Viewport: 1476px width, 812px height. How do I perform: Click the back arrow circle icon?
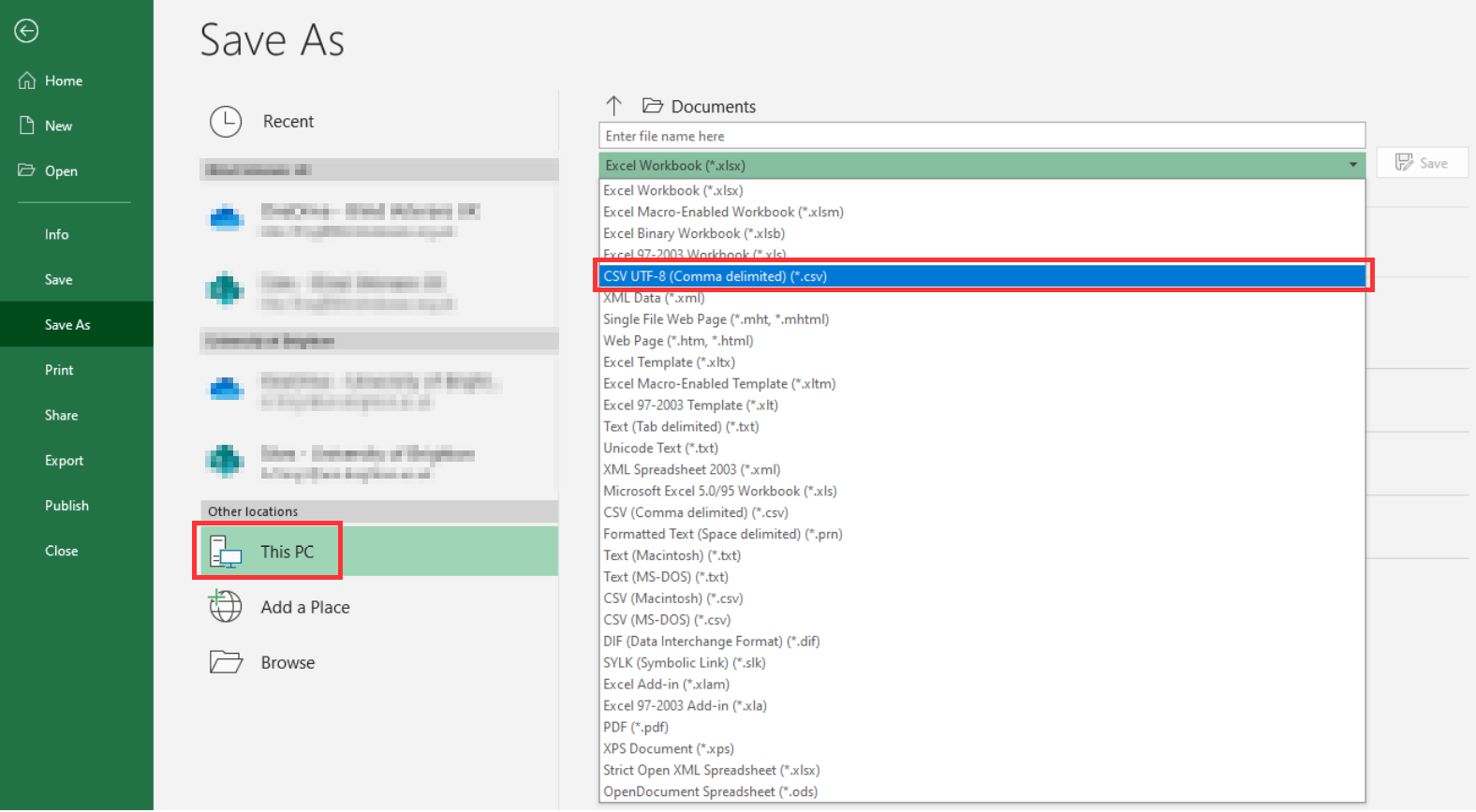point(26,31)
